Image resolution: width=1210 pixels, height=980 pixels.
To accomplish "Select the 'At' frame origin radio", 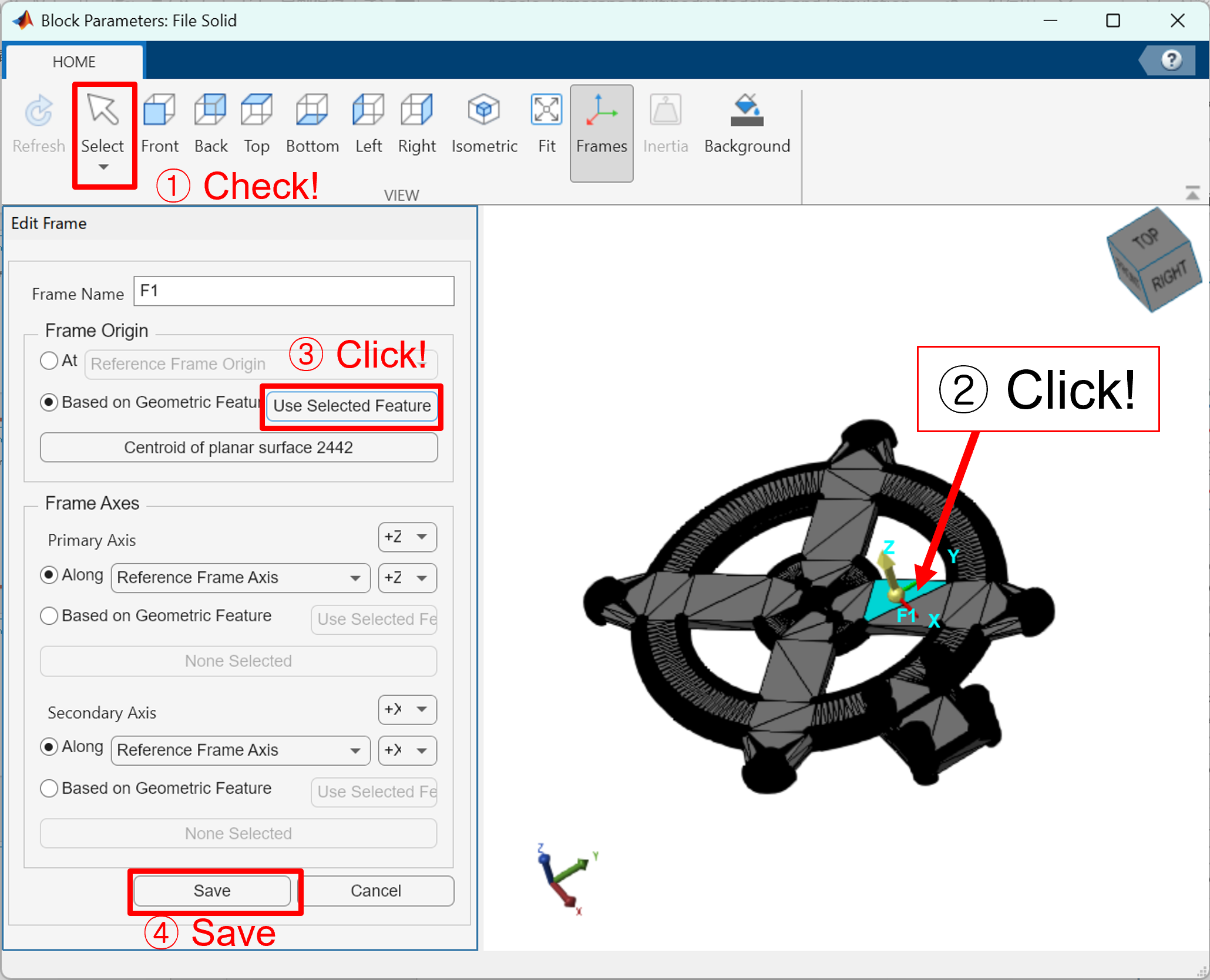I will click(x=49, y=361).
